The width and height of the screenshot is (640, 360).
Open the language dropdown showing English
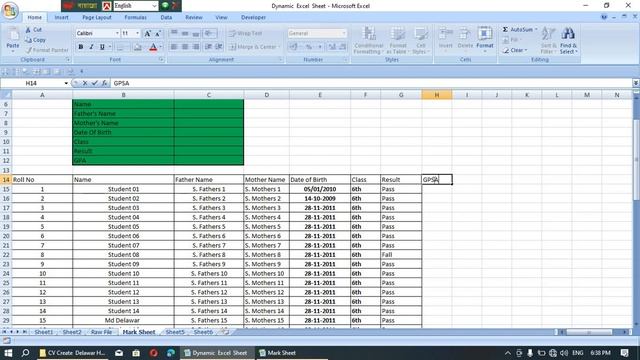point(154,6)
